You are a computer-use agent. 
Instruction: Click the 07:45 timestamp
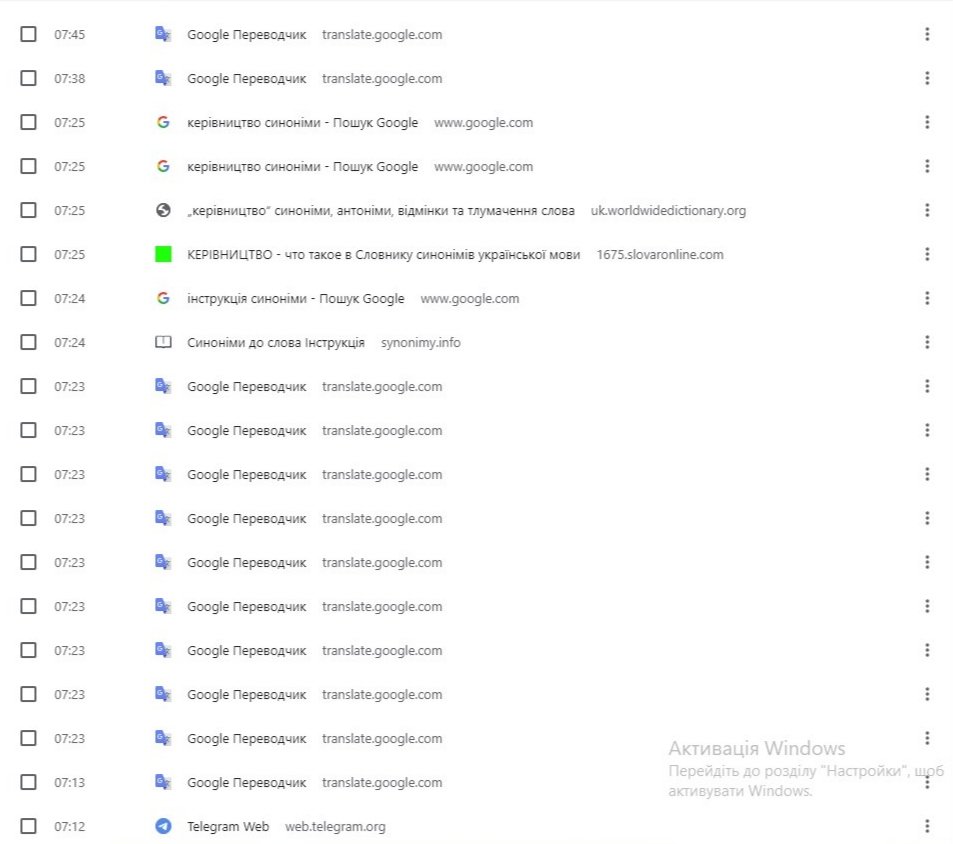[69, 35]
